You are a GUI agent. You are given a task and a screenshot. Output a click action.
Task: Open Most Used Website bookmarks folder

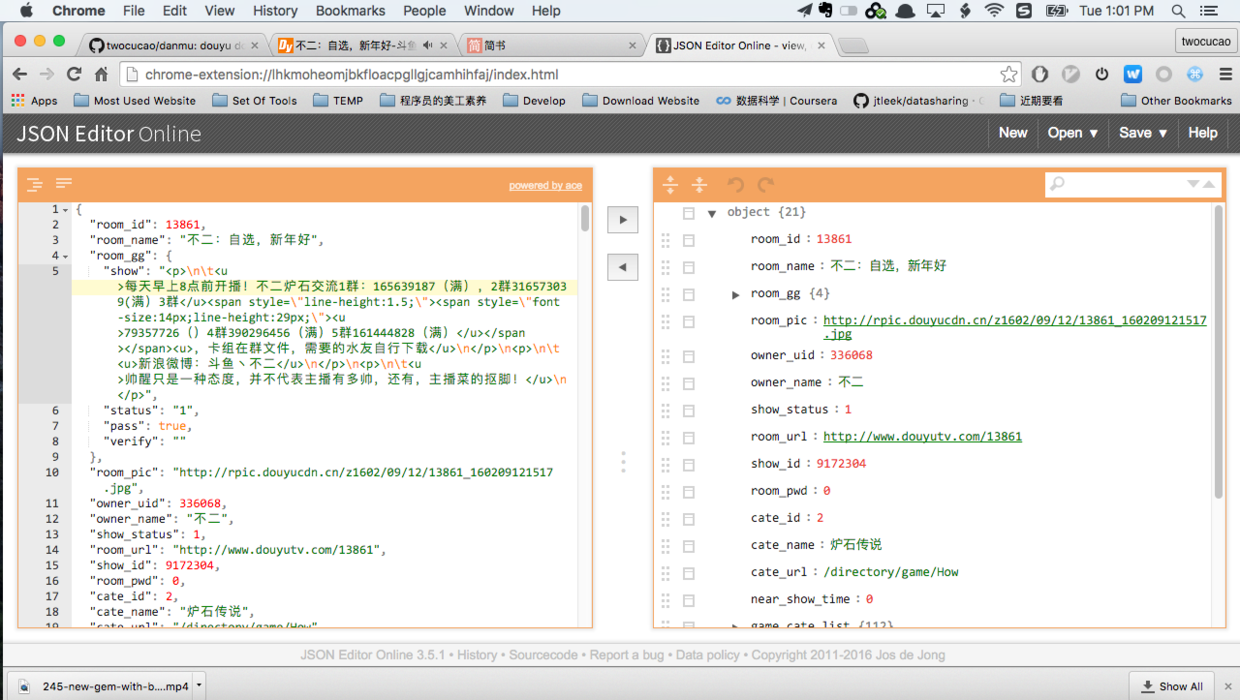point(134,100)
